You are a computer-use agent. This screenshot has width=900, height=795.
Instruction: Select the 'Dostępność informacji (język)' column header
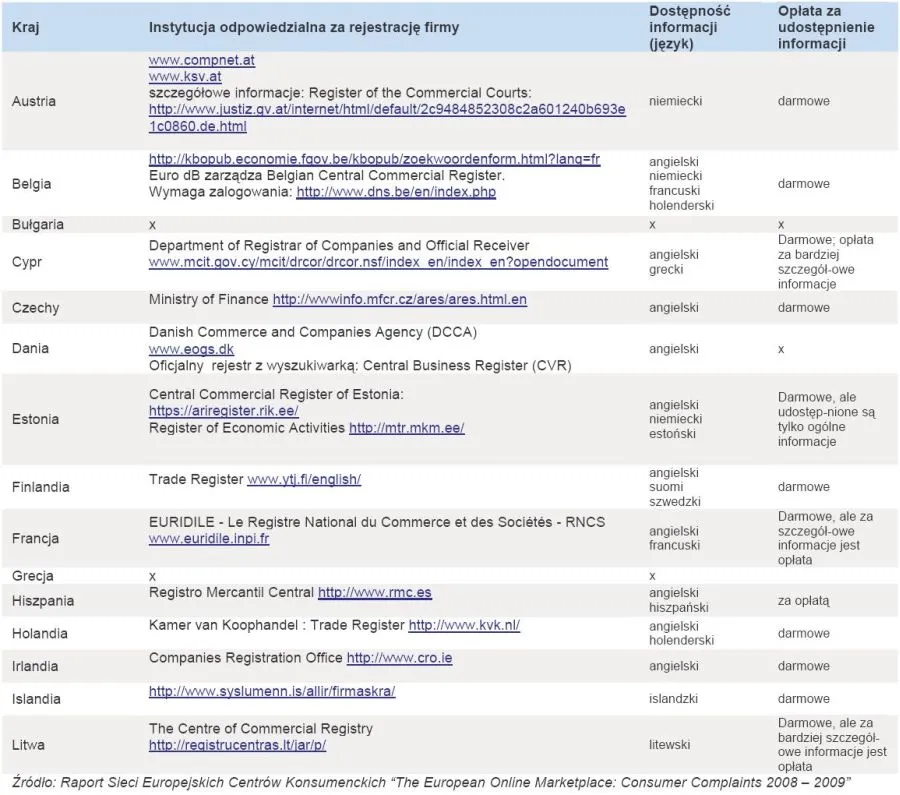coord(689,27)
